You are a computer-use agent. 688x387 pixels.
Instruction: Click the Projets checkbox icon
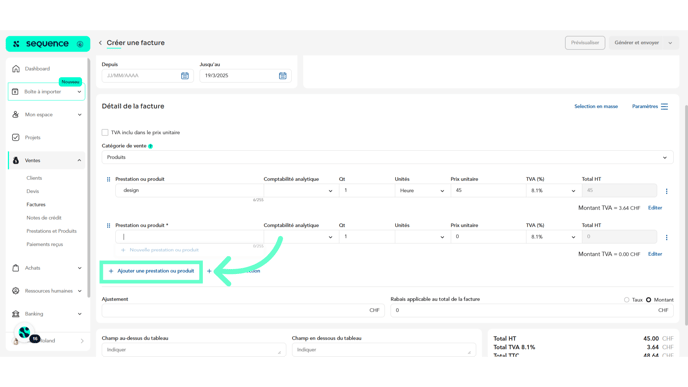pos(16,137)
